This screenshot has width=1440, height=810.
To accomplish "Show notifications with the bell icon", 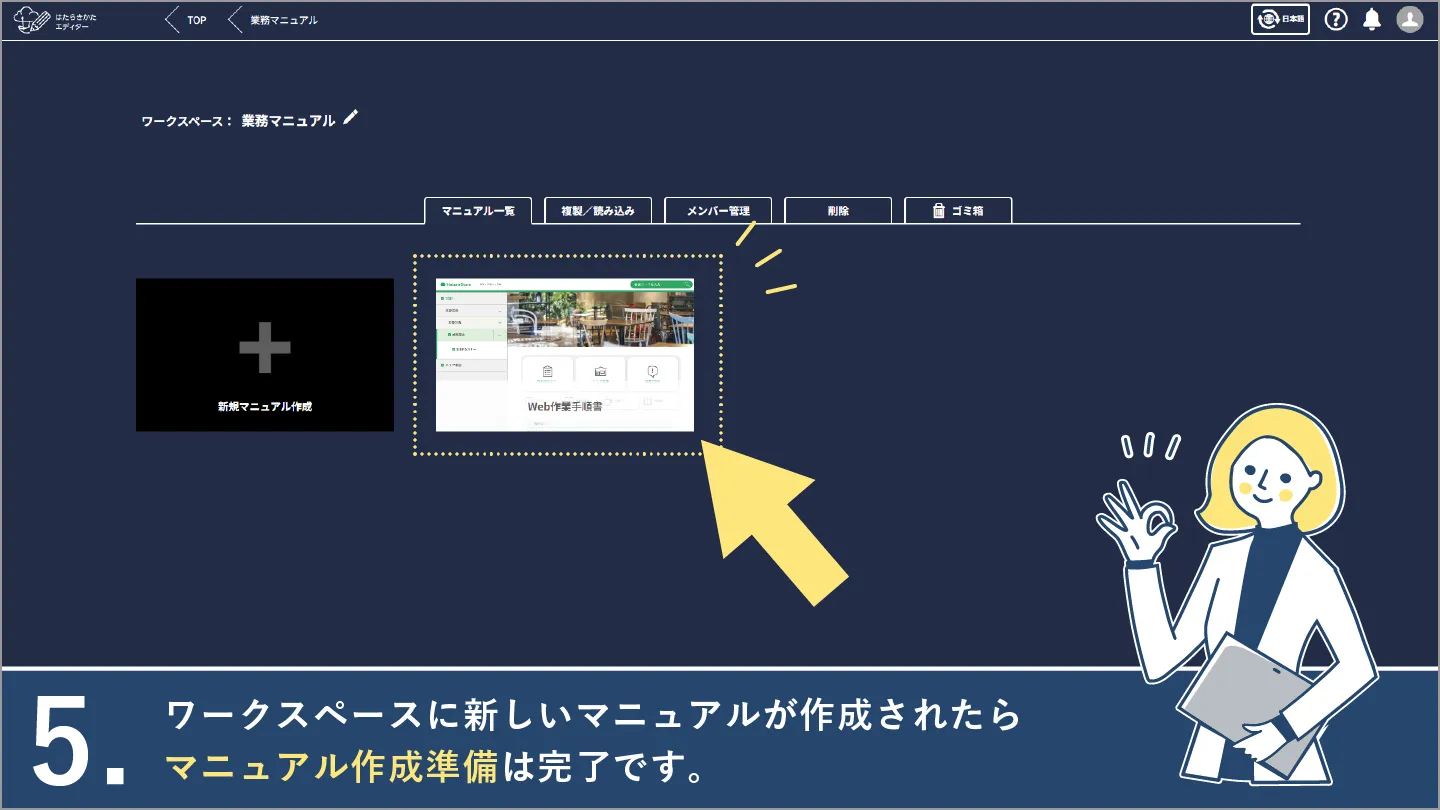I will pyautogui.click(x=1372, y=20).
